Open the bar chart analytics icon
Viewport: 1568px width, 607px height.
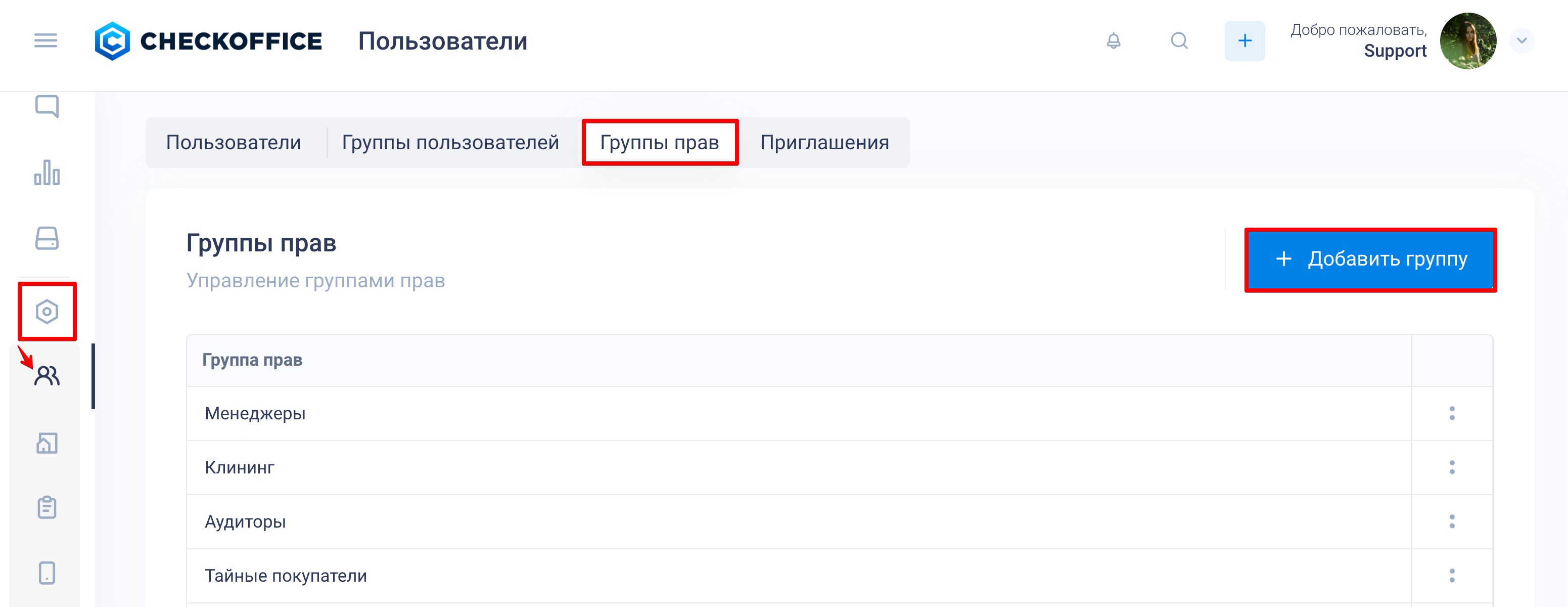pyautogui.click(x=47, y=172)
